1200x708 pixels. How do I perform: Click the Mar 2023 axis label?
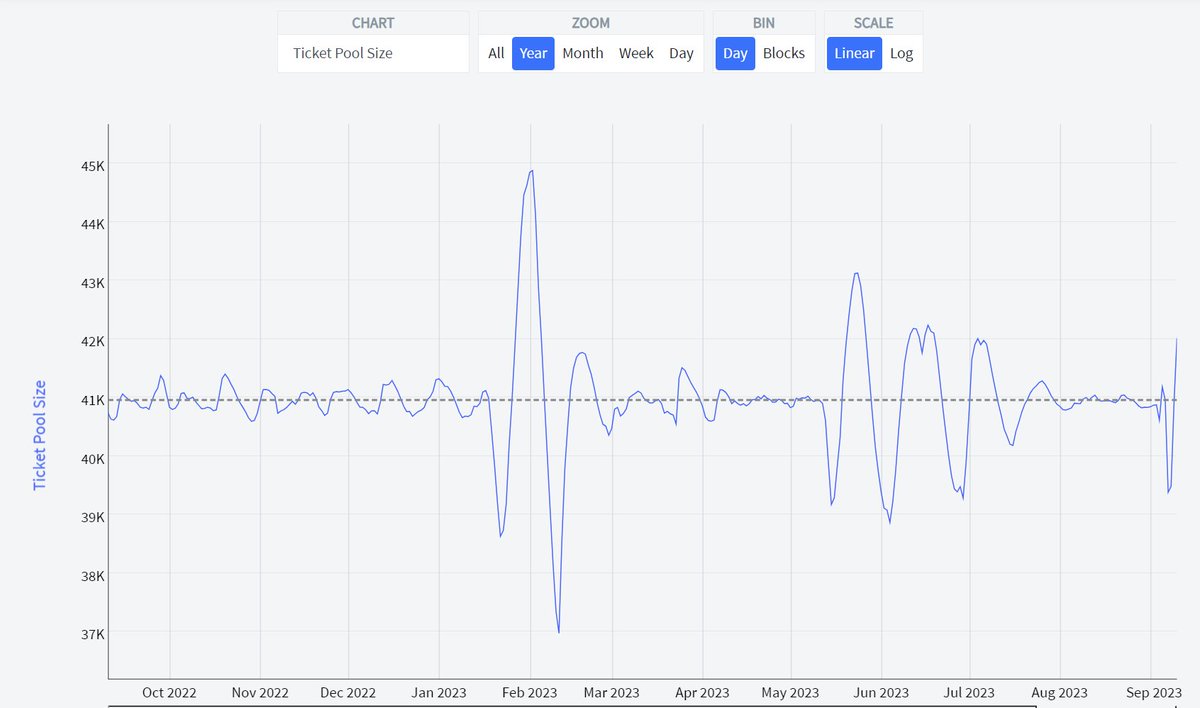(611, 692)
